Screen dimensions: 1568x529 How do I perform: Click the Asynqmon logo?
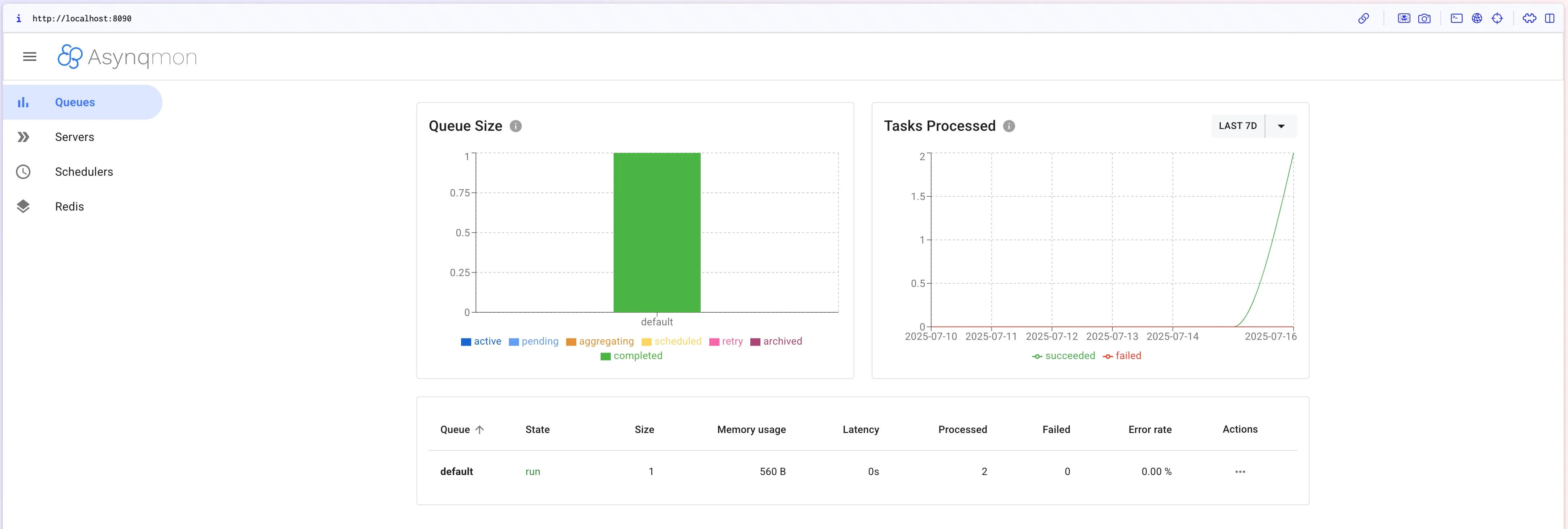coord(127,57)
